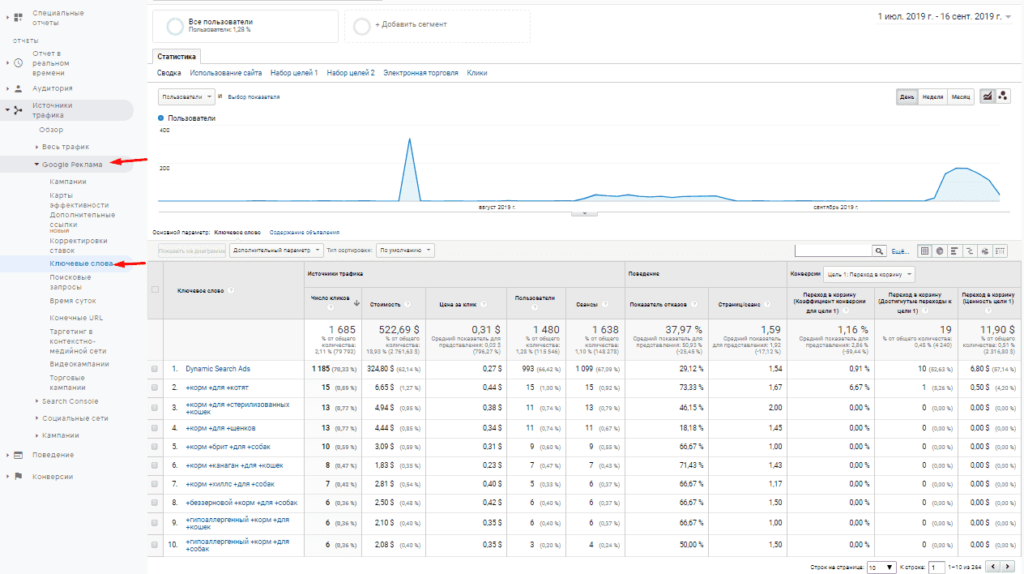Check the Dynamic Search Ads row checkbox
1024x574 pixels.
click(x=154, y=369)
